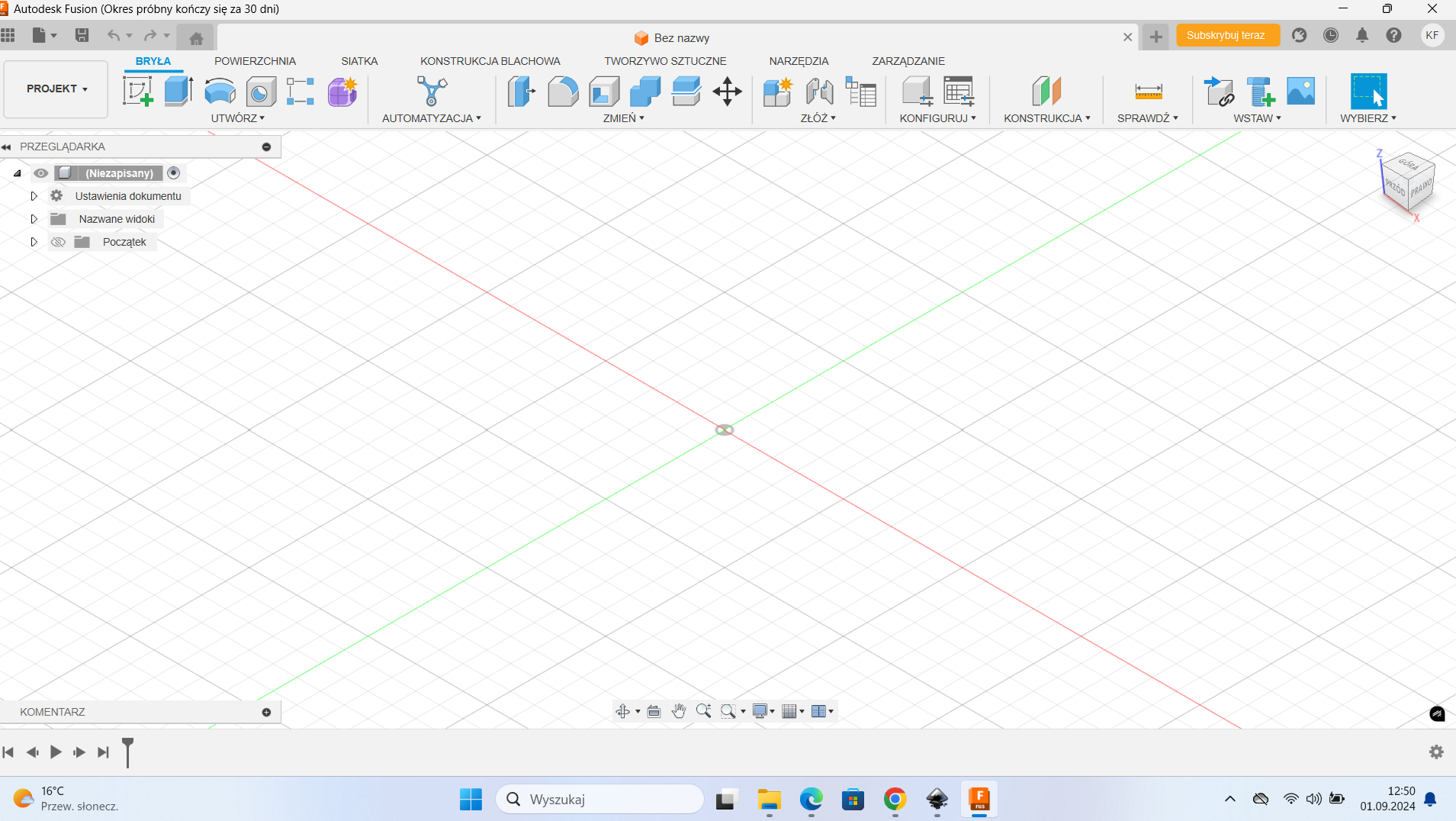Select the Pan hand tool

coord(679,711)
